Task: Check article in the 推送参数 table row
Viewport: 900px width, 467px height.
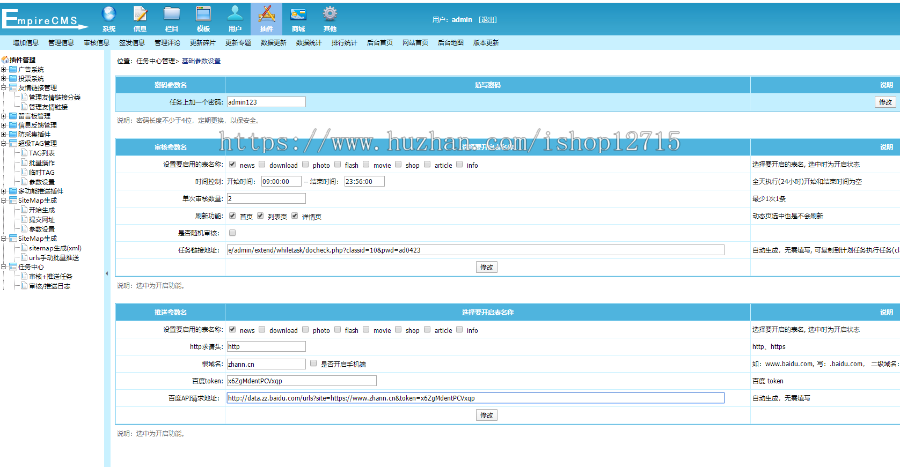Action: coord(427,330)
